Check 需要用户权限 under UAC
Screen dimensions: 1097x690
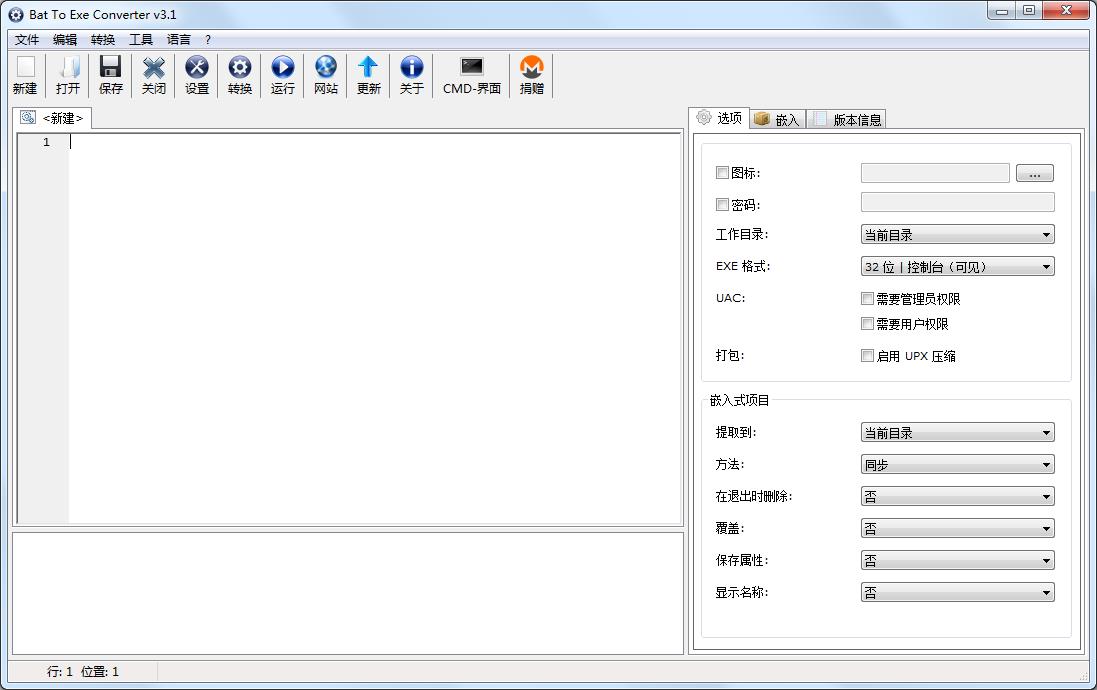(x=868, y=323)
